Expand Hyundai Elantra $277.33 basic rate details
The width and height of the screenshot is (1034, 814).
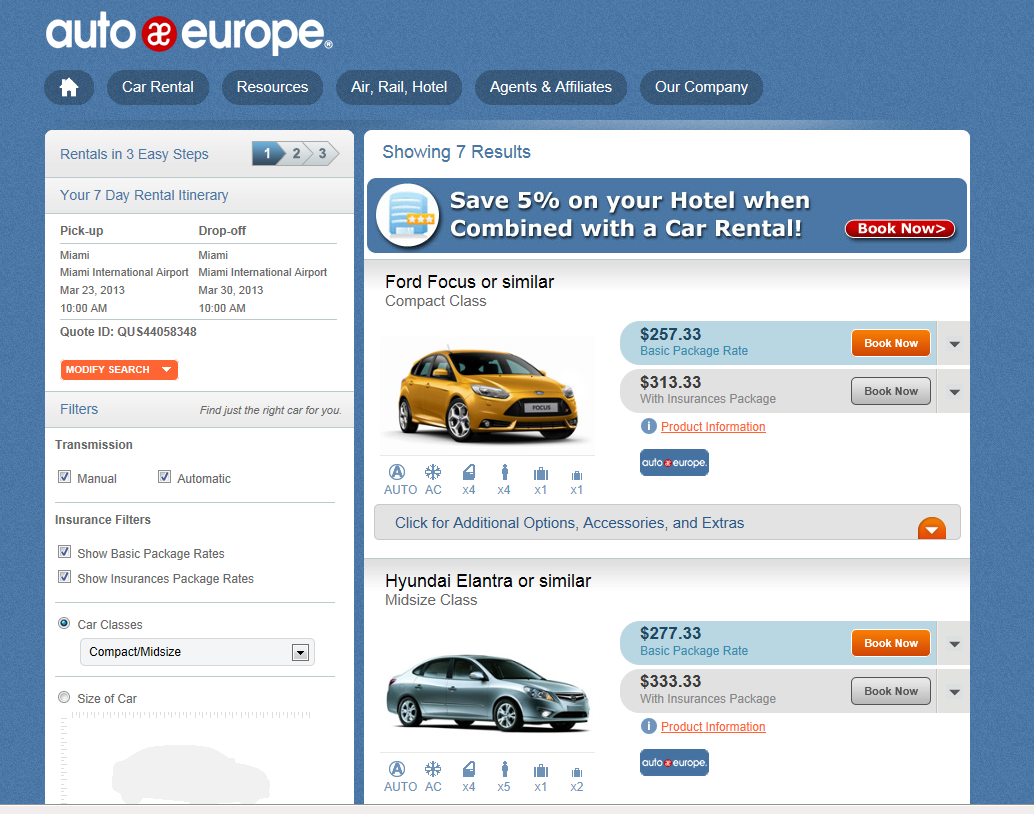click(954, 644)
